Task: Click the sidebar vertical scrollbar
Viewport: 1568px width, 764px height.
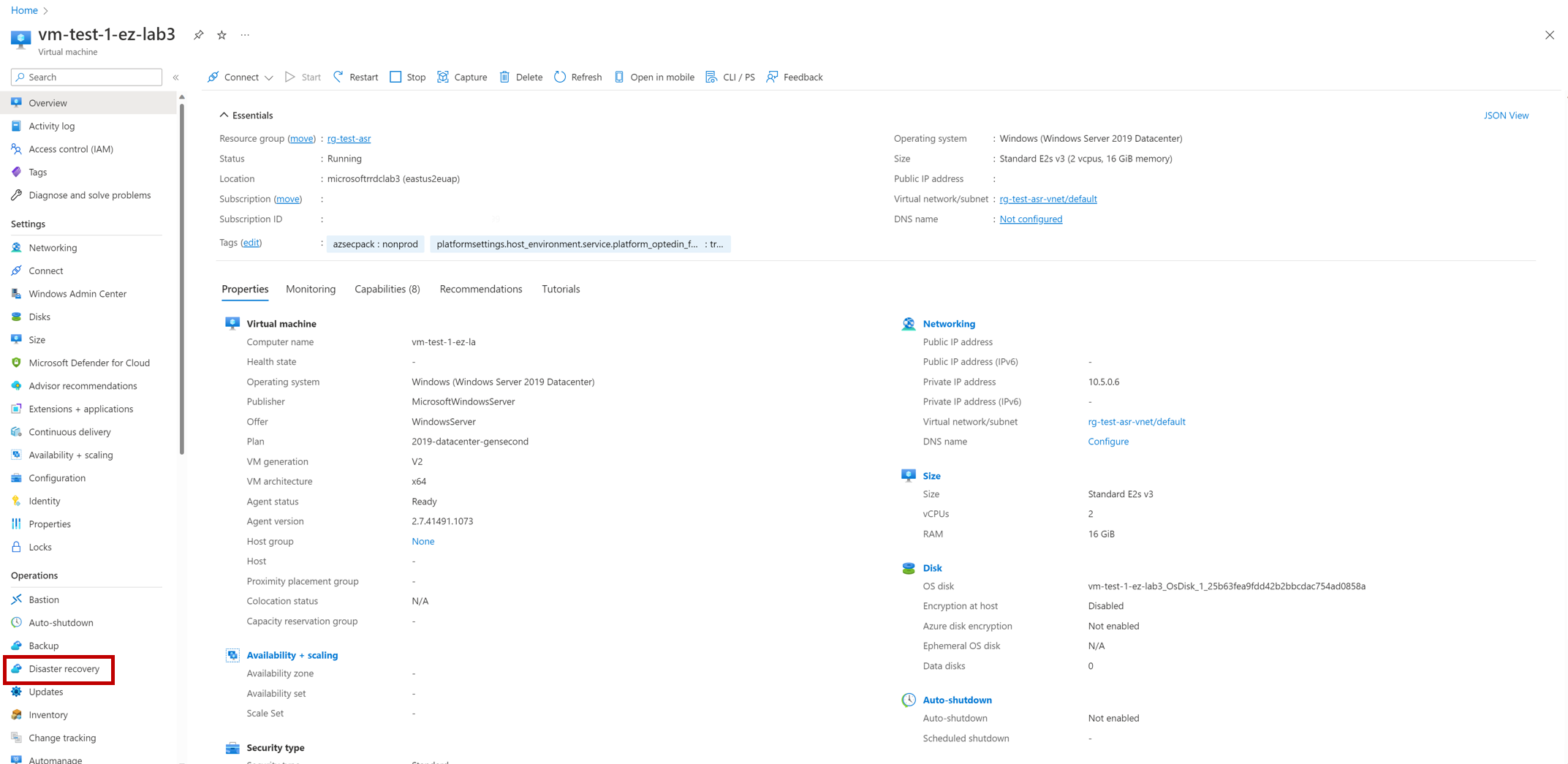Action: pyautogui.click(x=182, y=278)
